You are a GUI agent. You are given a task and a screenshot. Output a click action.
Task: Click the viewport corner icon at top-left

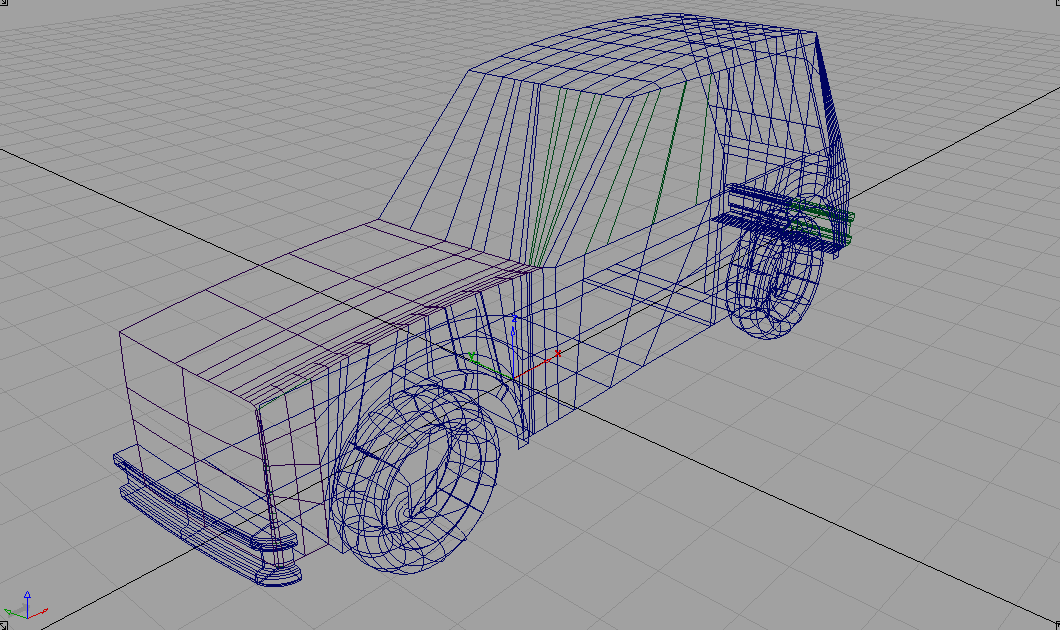pyautogui.click(x=3, y=3)
